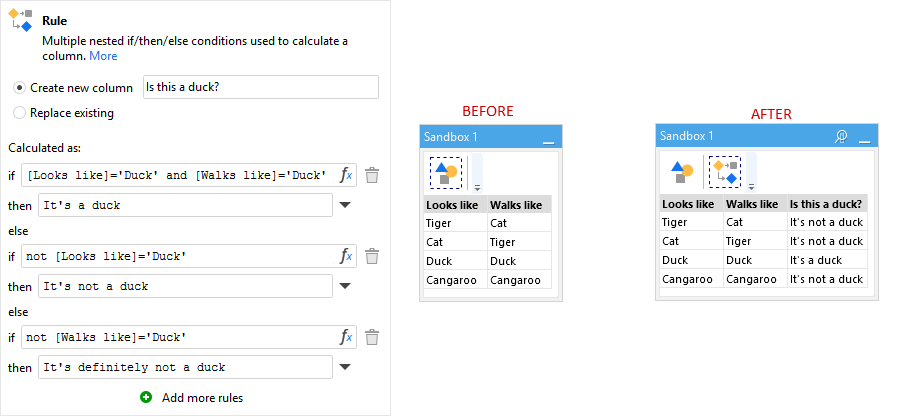Image resolution: width=900 pixels, height=416 pixels.
Task: Select the Create new column radio button
Action: [20, 88]
